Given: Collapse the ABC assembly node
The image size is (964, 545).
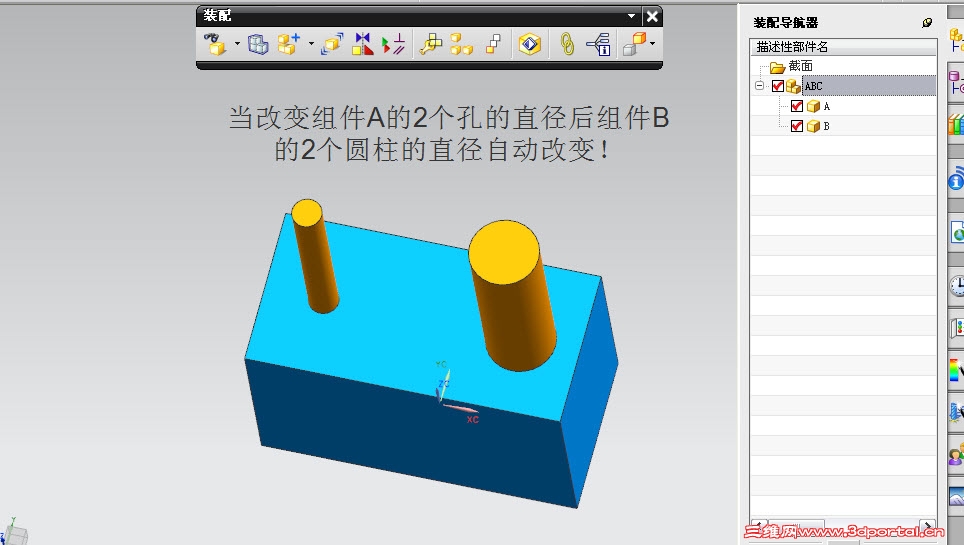Looking at the screenshot, I should point(760,86).
